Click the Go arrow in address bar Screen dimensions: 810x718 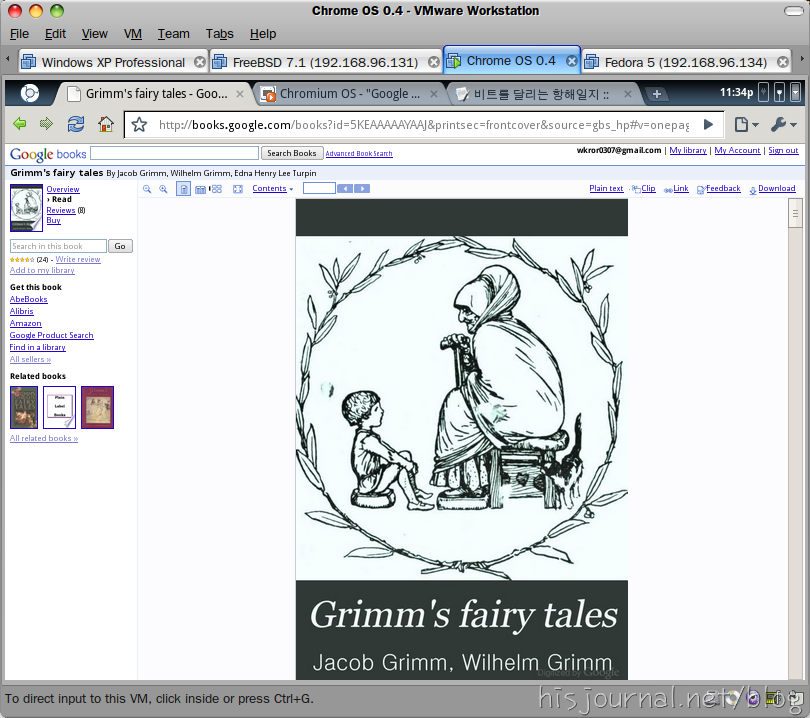point(708,124)
